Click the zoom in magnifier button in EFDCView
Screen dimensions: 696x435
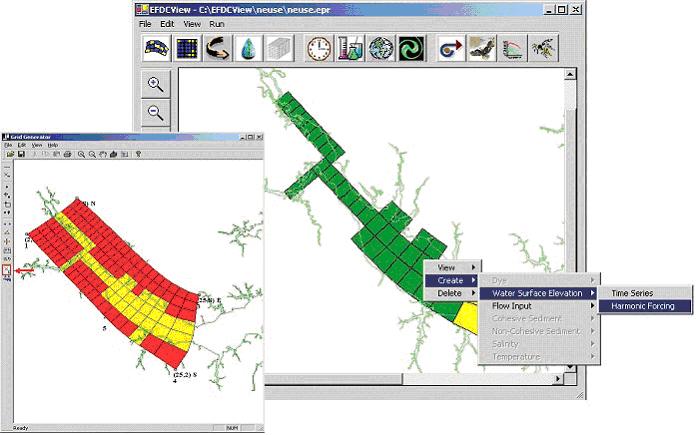tap(156, 84)
